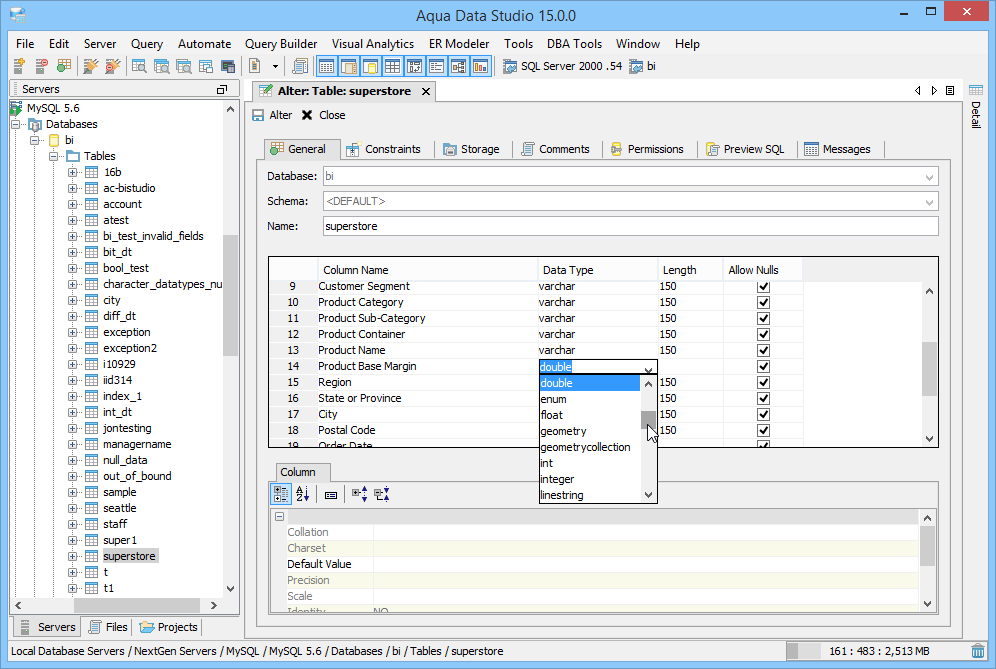
Task: Select enum in the data type list
Action: 589,399
